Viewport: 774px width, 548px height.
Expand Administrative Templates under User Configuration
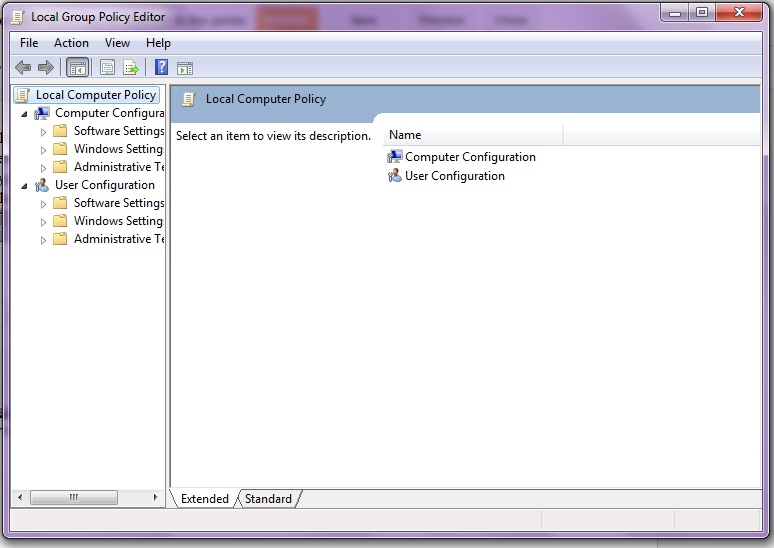point(43,240)
